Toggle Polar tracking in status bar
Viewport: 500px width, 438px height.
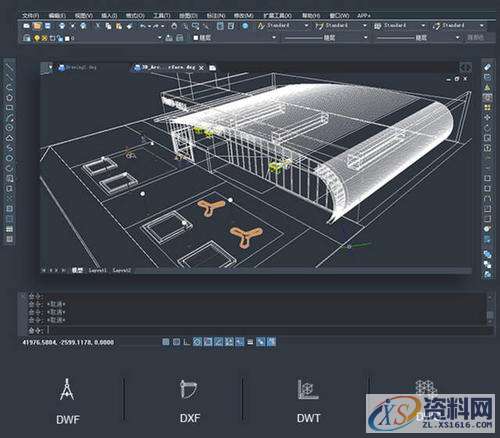click(197, 342)
